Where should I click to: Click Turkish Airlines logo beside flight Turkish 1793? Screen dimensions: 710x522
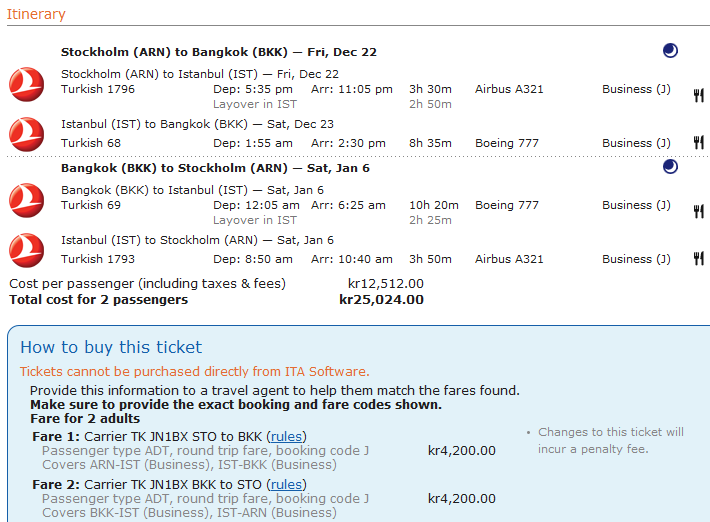[x=26, y=249]
